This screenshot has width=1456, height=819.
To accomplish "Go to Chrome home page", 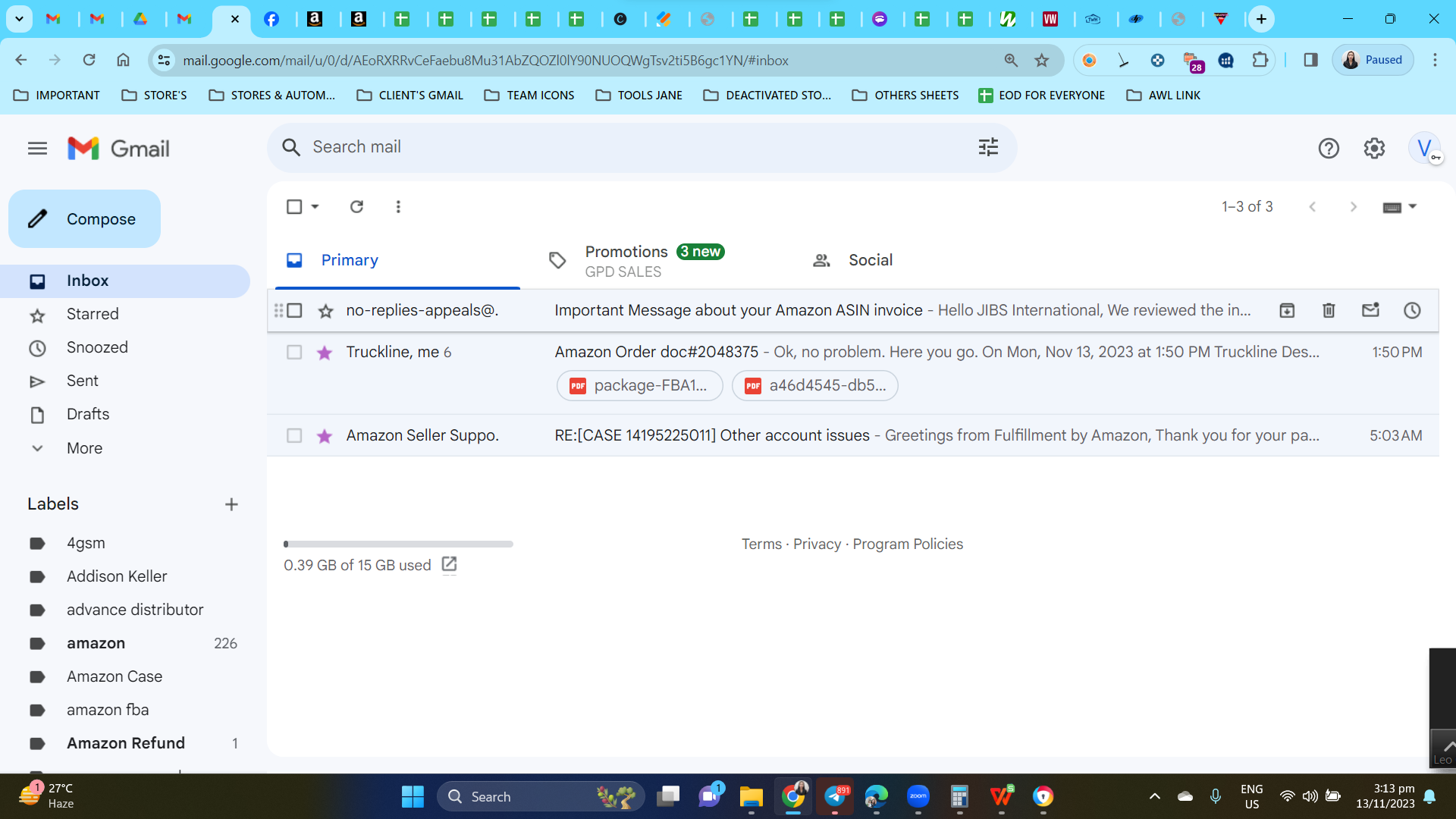I will click(123, 60).
